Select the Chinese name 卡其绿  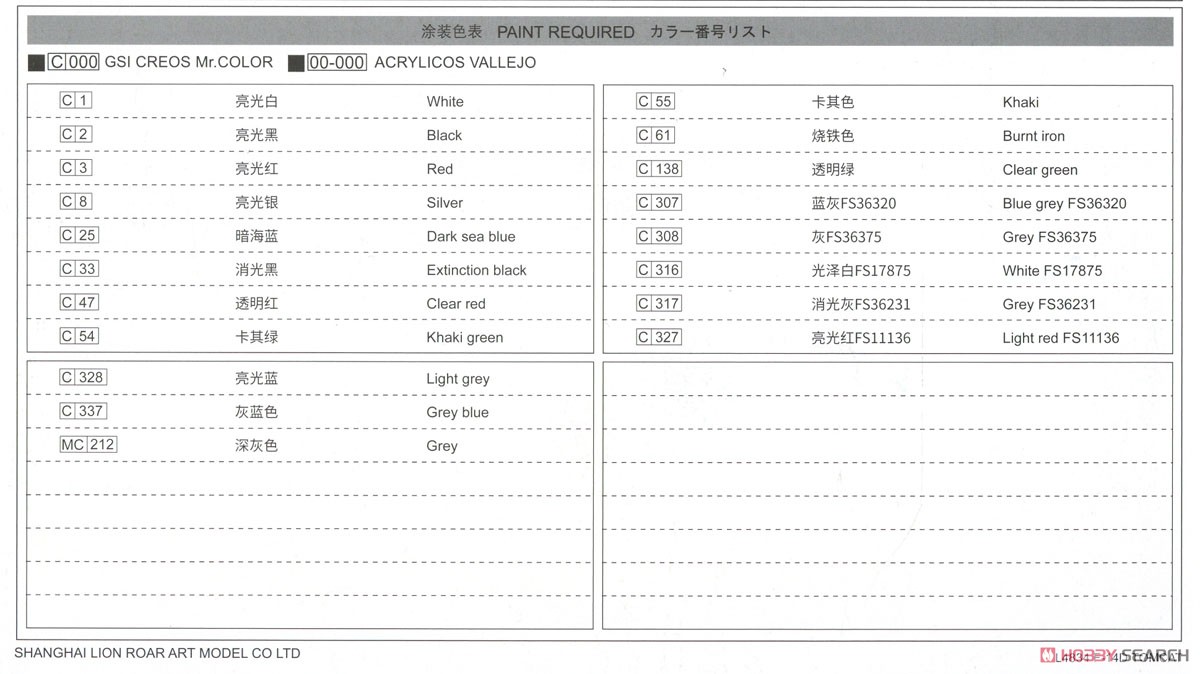tap(257, 338)
